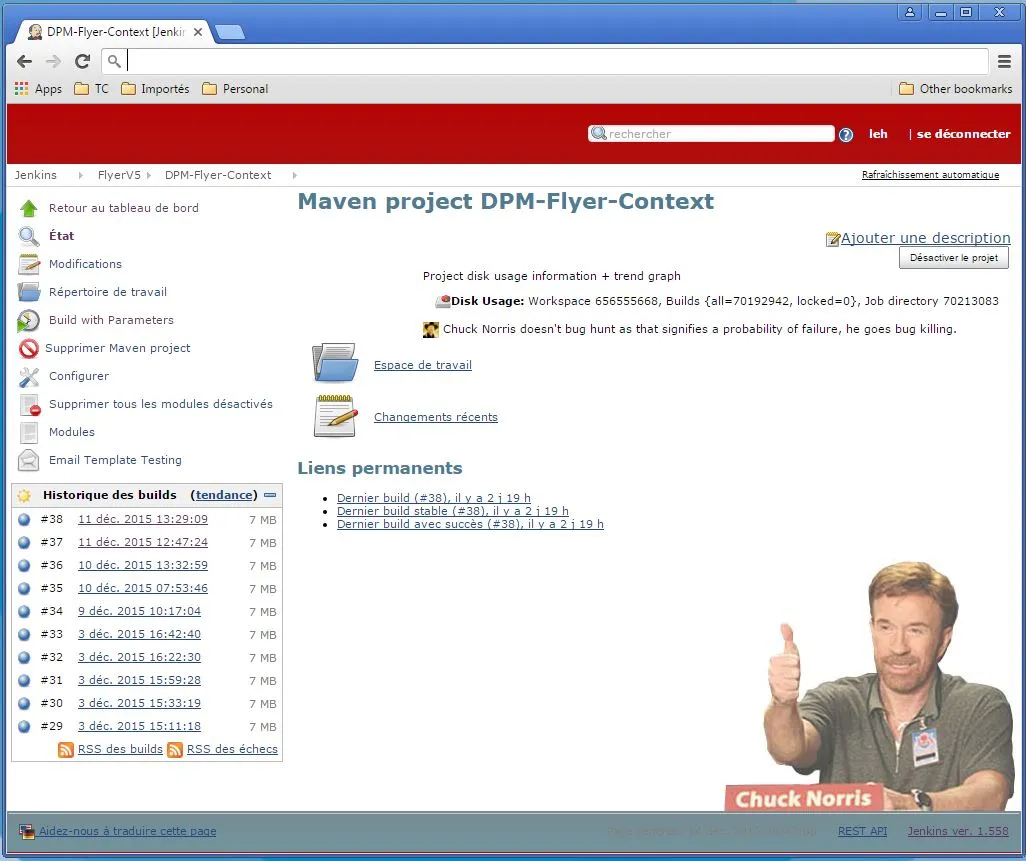
Task: Click the Changements récents link
Action: (x=436, y=417)
